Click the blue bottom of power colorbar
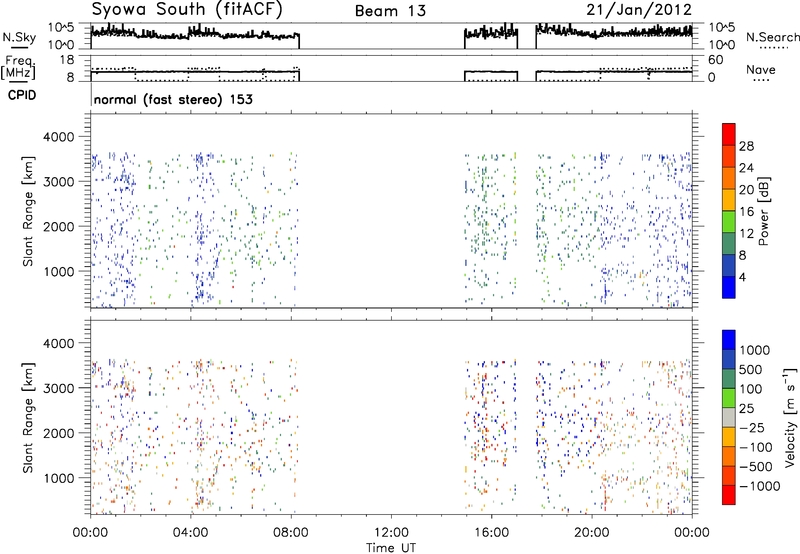 click(729, 287)
